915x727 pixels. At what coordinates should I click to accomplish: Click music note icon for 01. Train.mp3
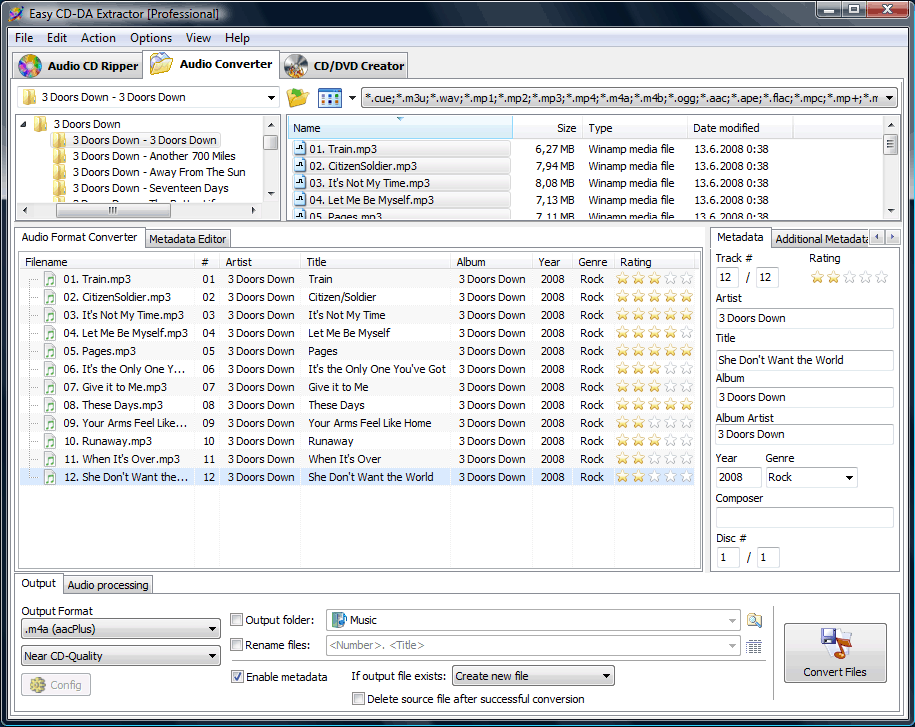coord(51,279)
